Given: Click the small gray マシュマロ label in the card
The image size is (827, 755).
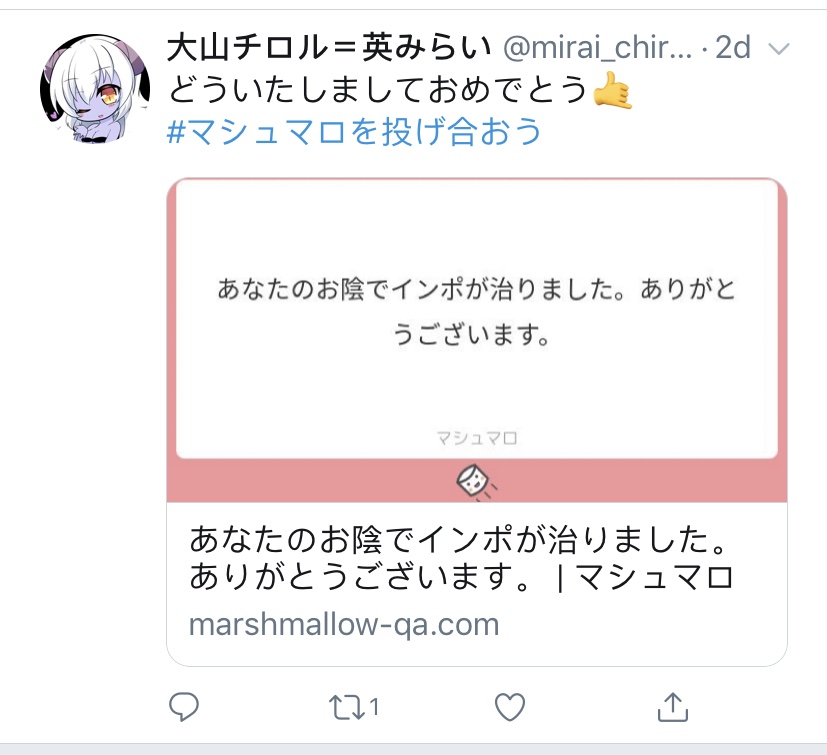Looking at the screenshot, I should point(477,437).
